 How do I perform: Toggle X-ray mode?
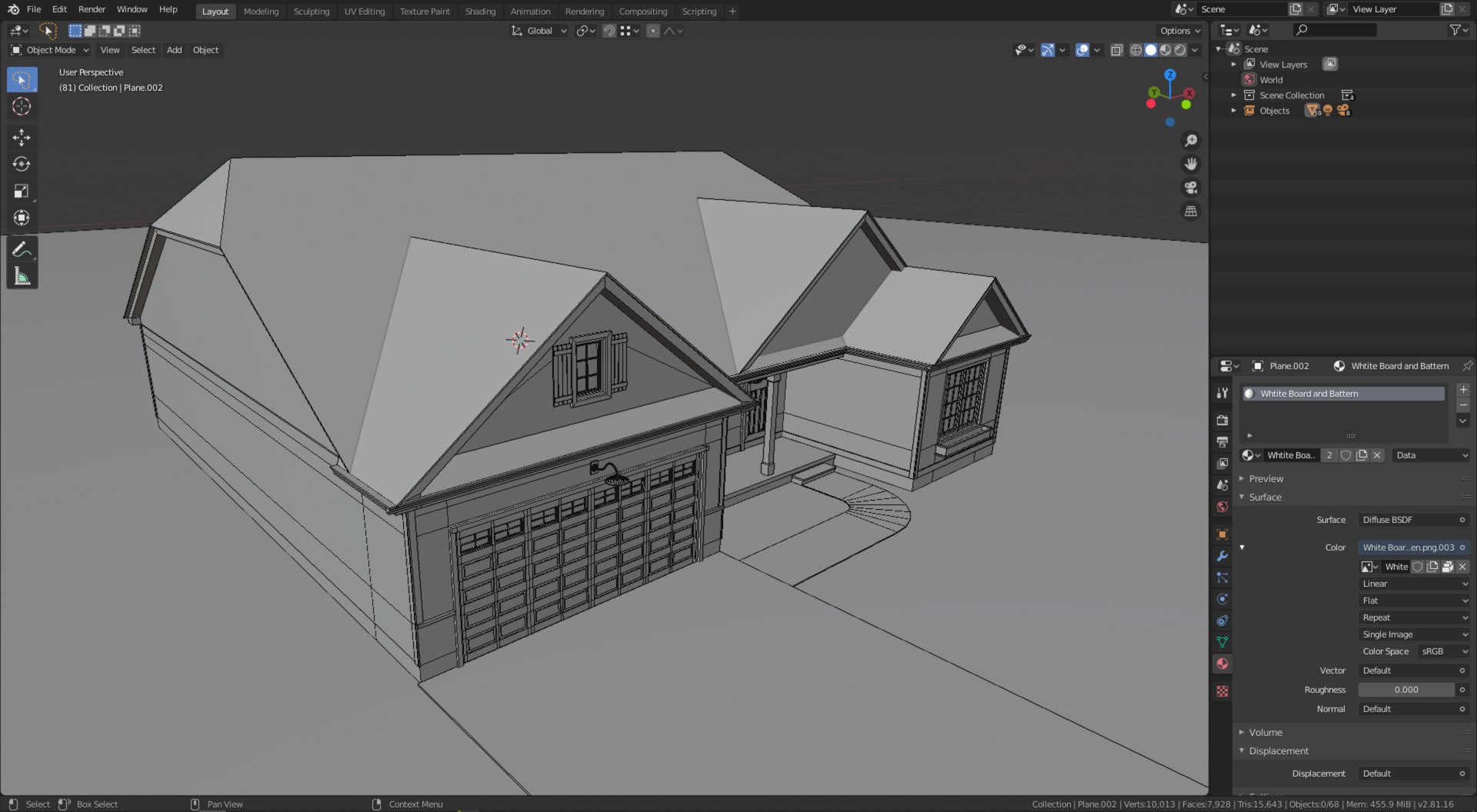pos(1116,50)
